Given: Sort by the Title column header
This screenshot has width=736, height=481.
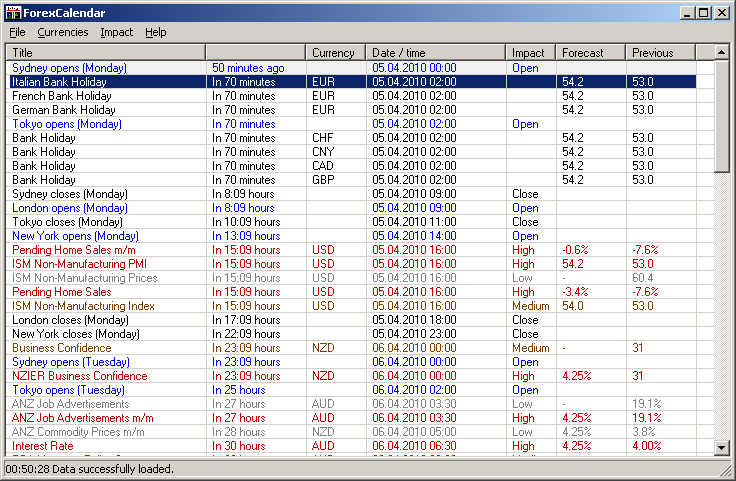Looking at the screenshot, I should click(106, 53).
